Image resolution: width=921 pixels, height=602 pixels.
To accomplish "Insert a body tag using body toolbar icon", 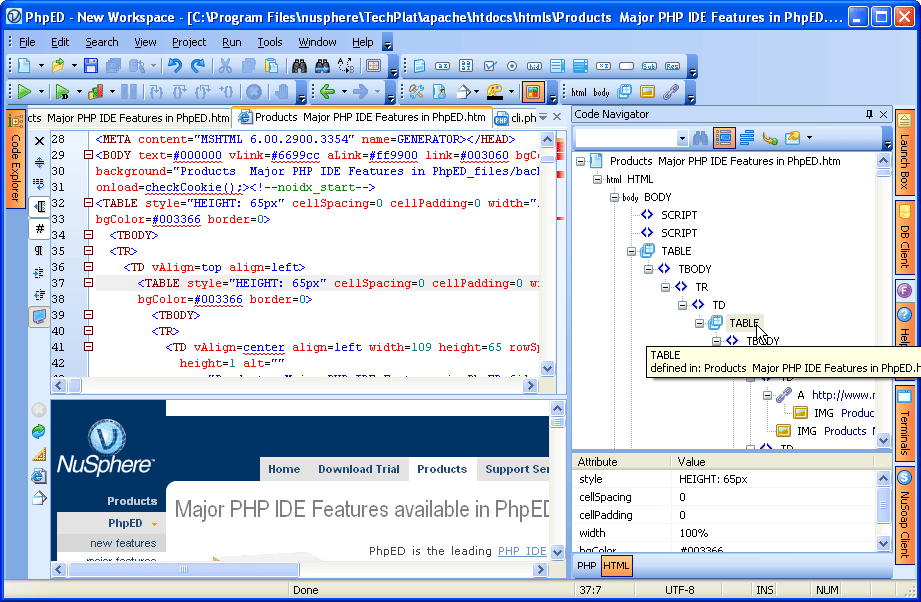I will click(601, 92).
